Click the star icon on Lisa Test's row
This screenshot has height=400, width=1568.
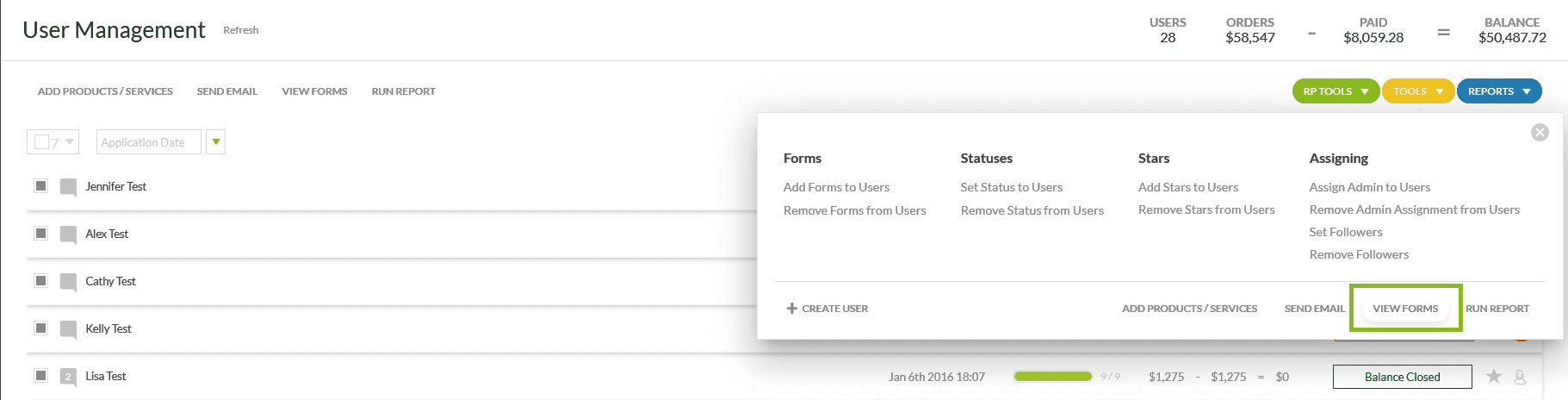click(1494, 377)
